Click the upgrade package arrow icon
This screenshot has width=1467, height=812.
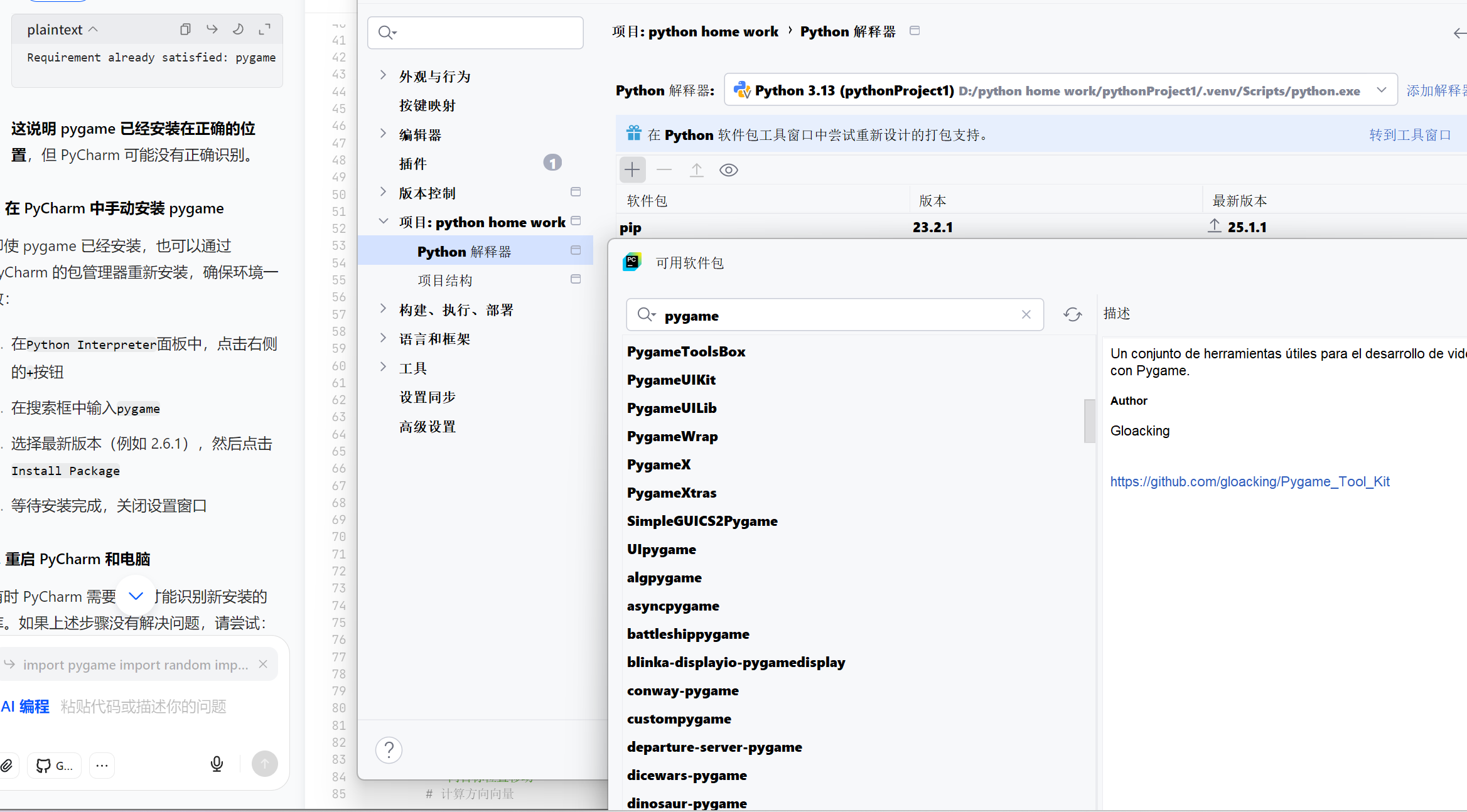696,170
